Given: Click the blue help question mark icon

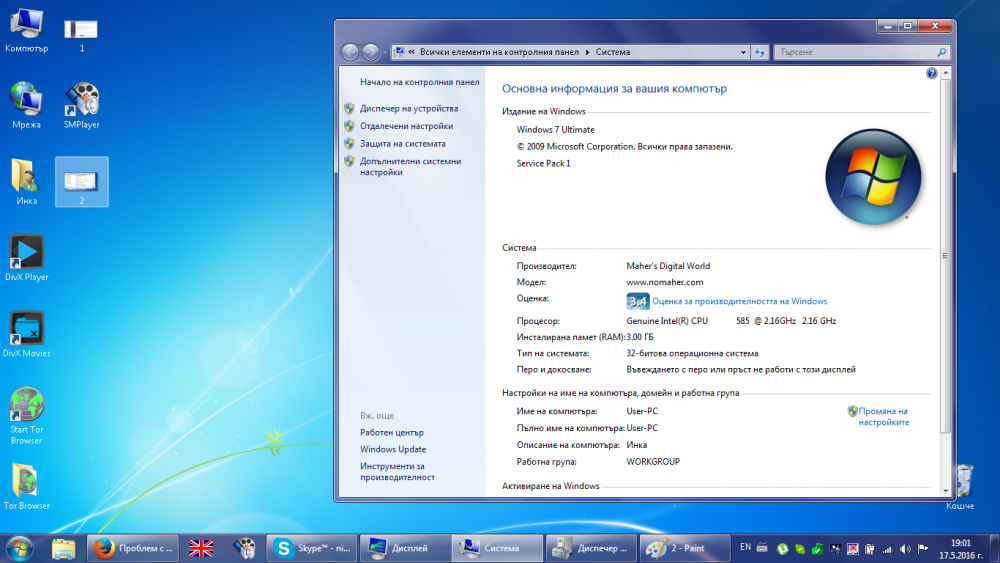Looking at the screenshot, I should click(x=931, y=73).
